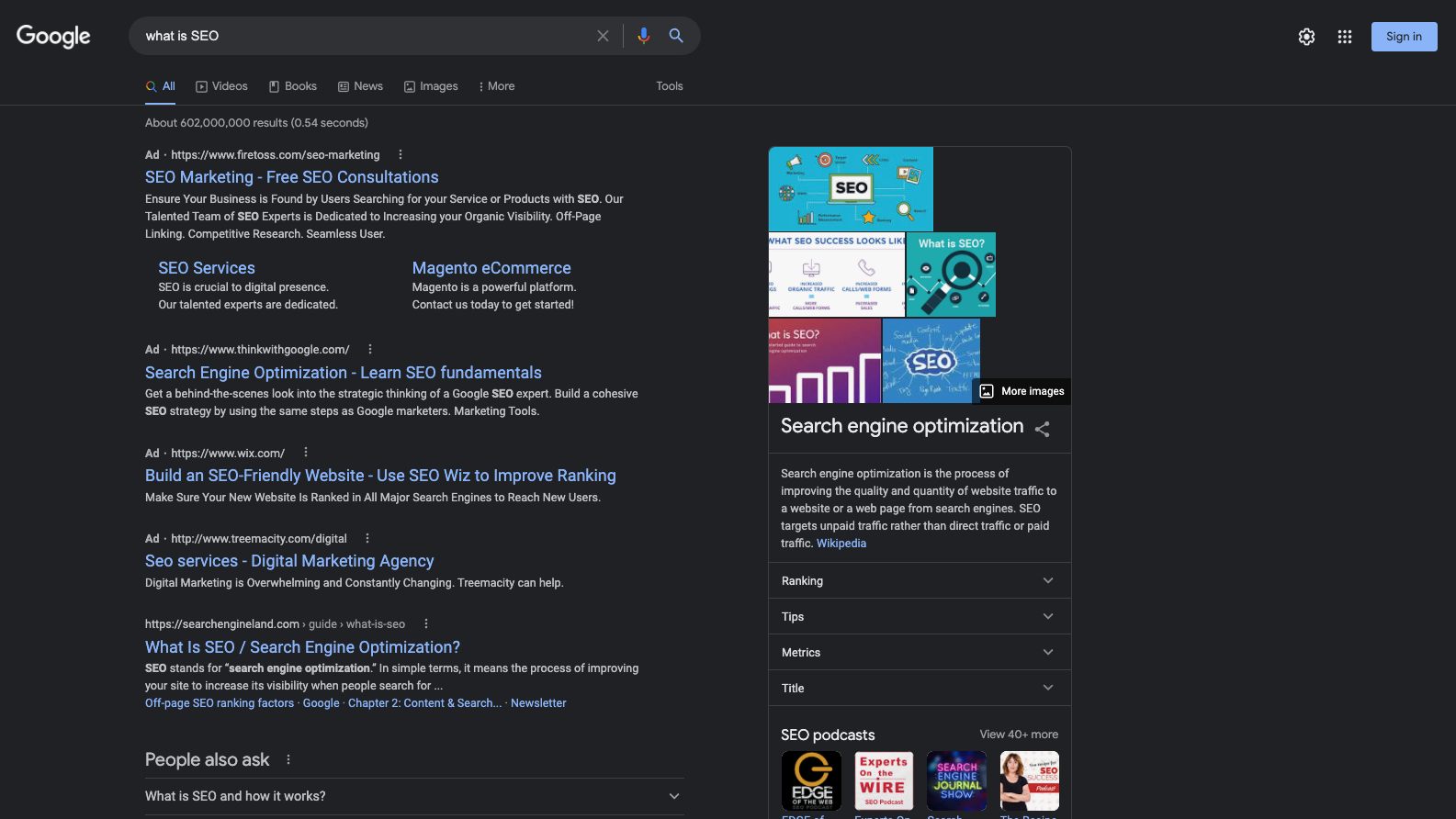Open 'SEO Marketing - Free SEO Consultations' ad

[292, 177]
